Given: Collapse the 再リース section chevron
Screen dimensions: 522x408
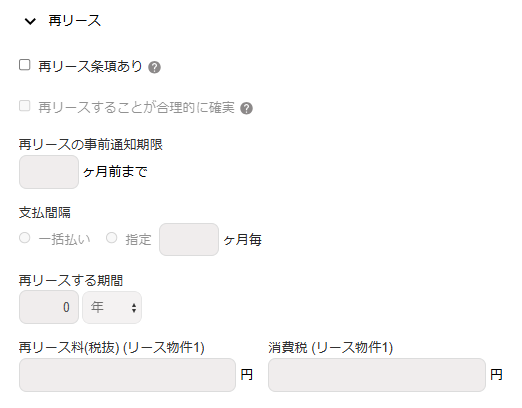Looking at the screenshot, I should coord(30,21).
